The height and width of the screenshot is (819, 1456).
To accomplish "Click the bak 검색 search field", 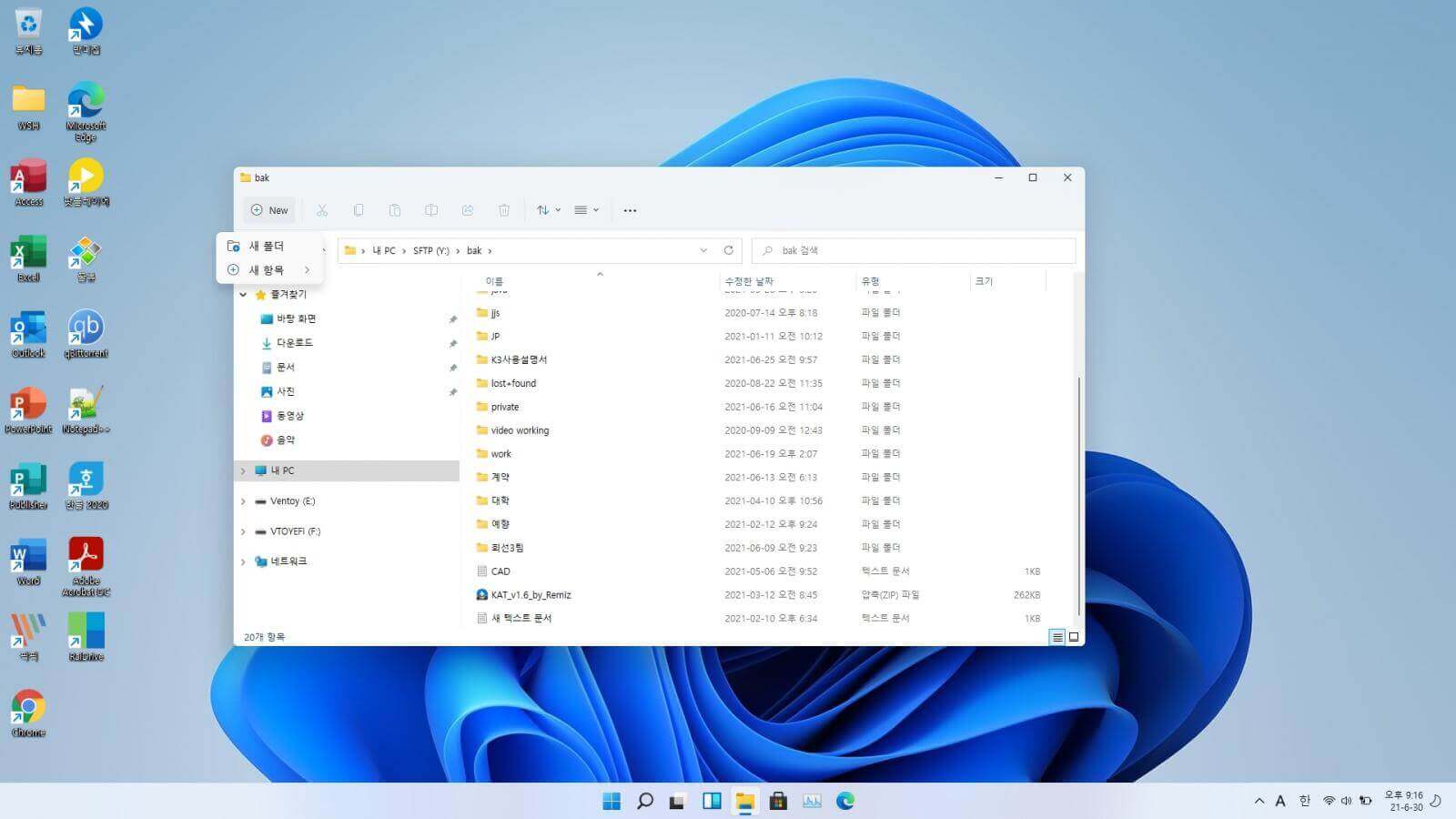I will pyautogui.click(x=914, y=250).
